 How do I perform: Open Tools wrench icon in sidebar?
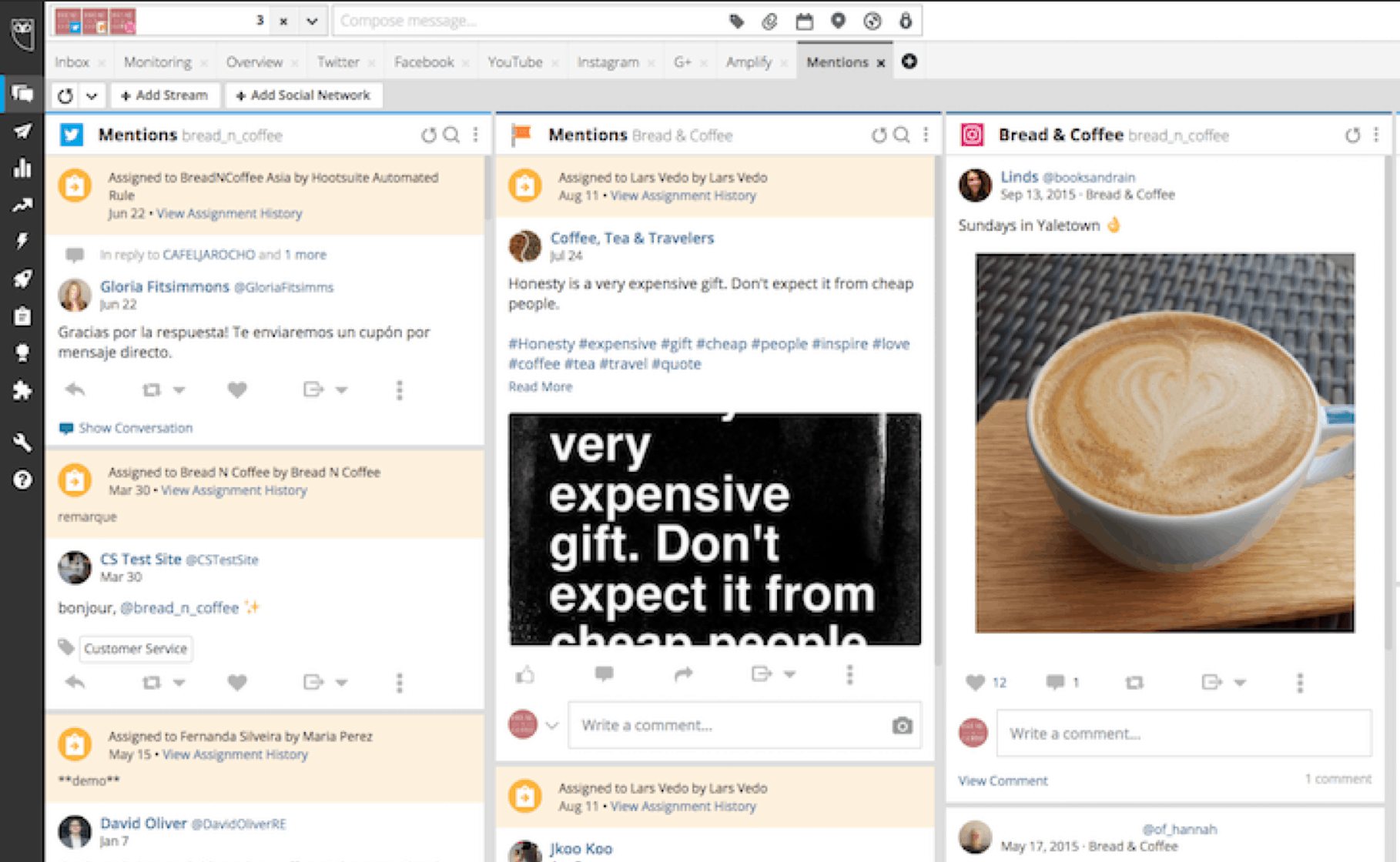tap(22, 443)
